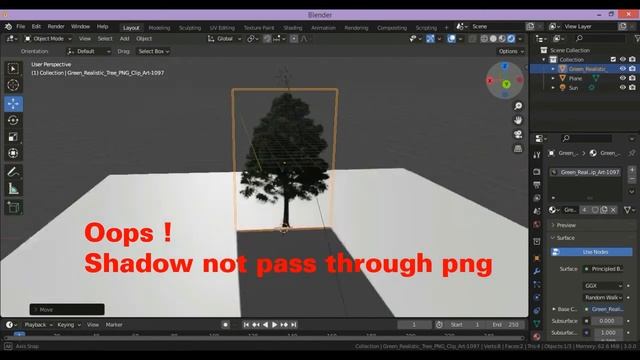Viewport: 640px width, 360px height.
Task: Hide the Green_Realistic object with eye icon
Action: 623,69
